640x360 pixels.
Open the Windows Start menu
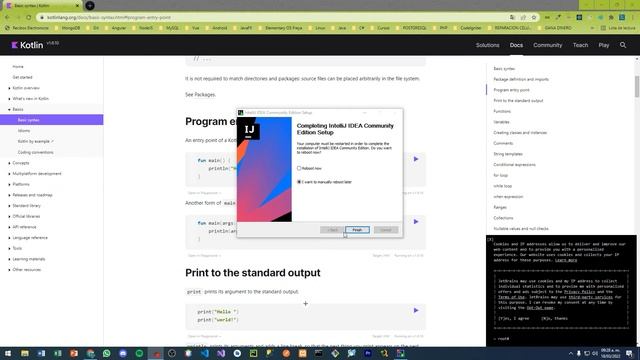(x=8, y=353)
